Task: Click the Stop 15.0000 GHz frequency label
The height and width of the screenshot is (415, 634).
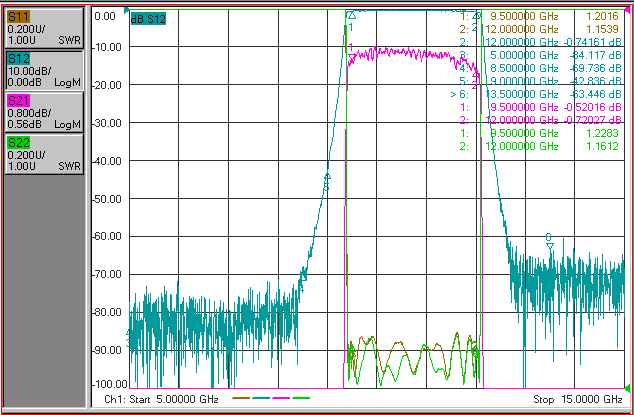Action: [578, 400]
